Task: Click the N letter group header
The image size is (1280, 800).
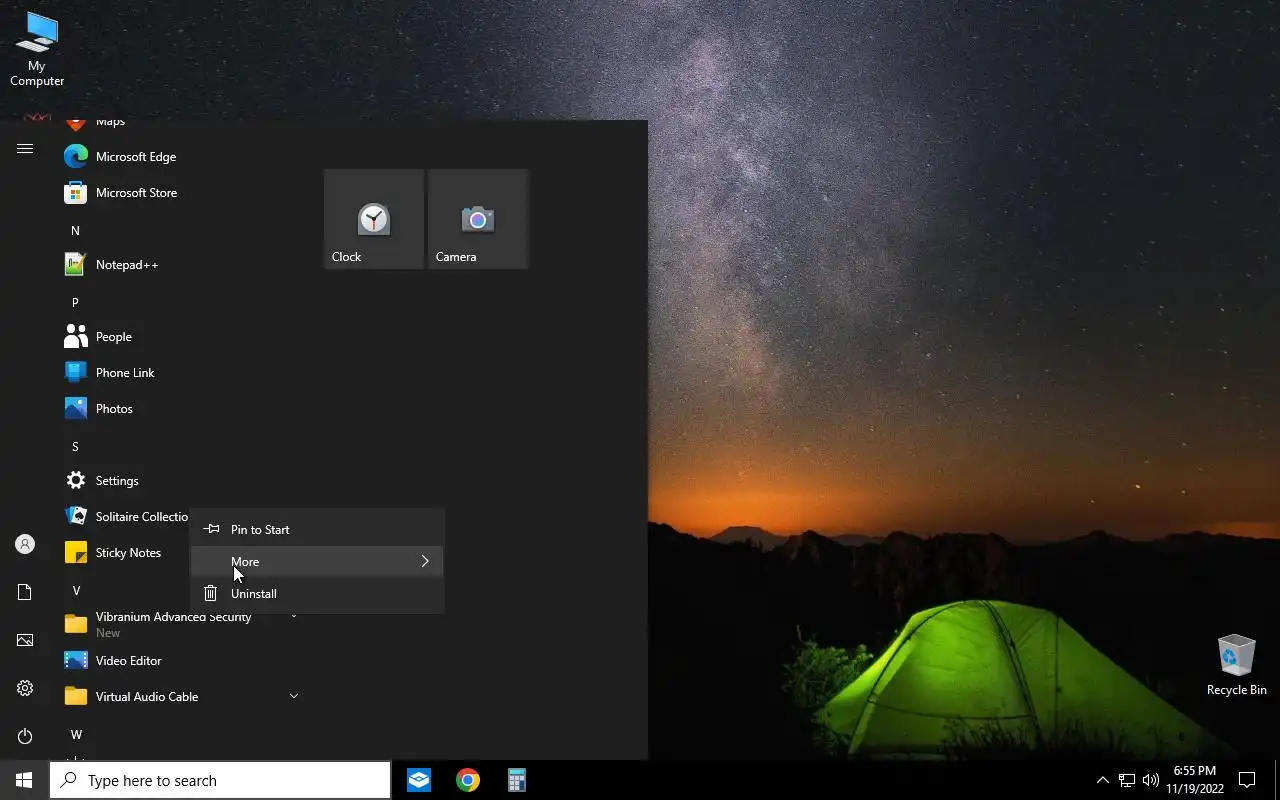Action: coord(75,230)
